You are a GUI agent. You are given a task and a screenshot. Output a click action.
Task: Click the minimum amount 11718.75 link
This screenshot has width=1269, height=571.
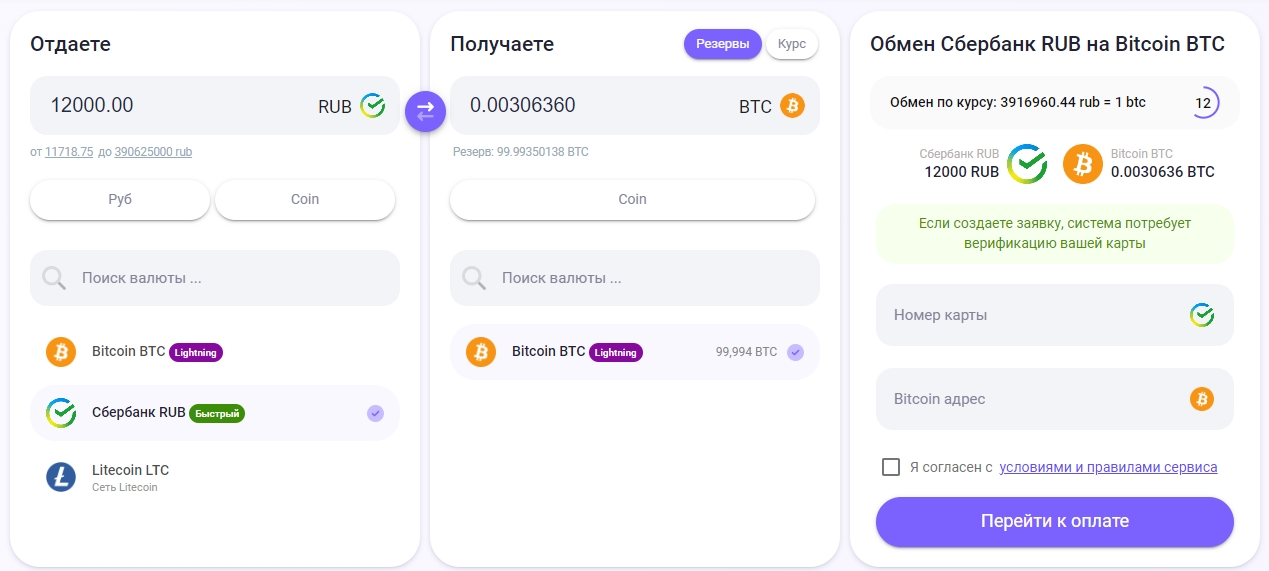[69, 152]
